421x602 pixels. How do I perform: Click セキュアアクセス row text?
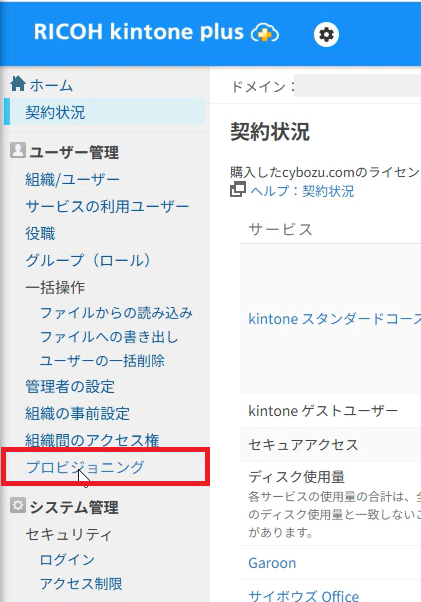[x=303, y=445]
